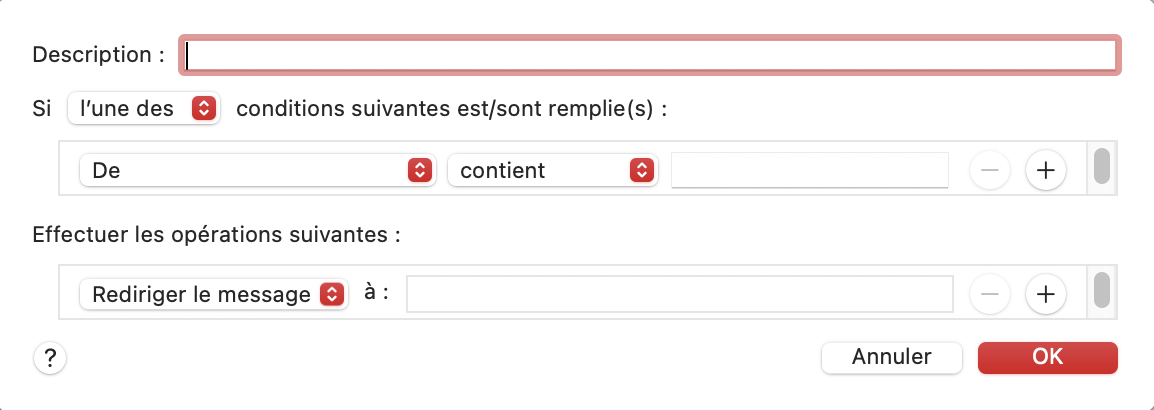
Task: Click the red chevron on the "contient" popup
Action: coord(640,170)
